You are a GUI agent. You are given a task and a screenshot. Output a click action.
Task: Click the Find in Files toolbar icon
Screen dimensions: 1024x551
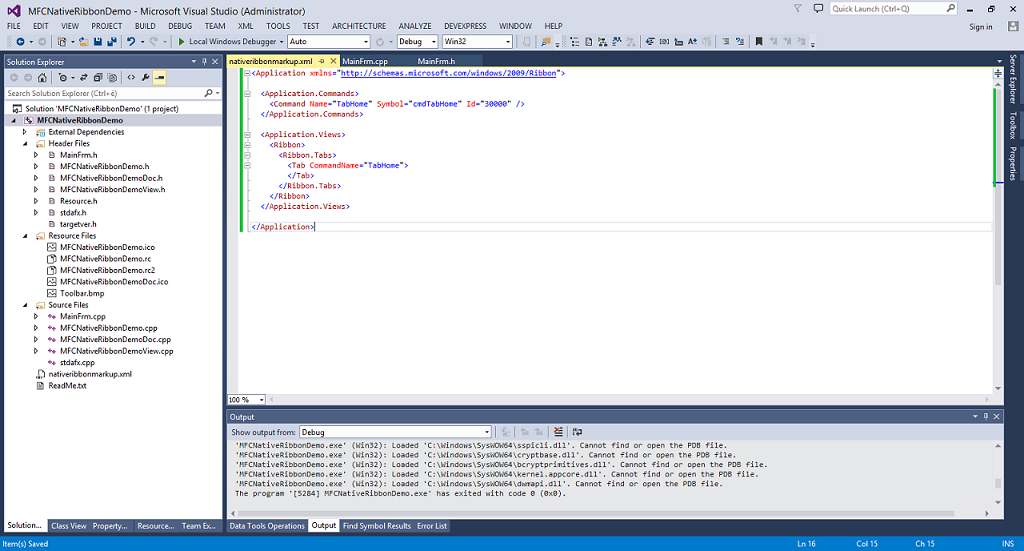tap(545, 42)
